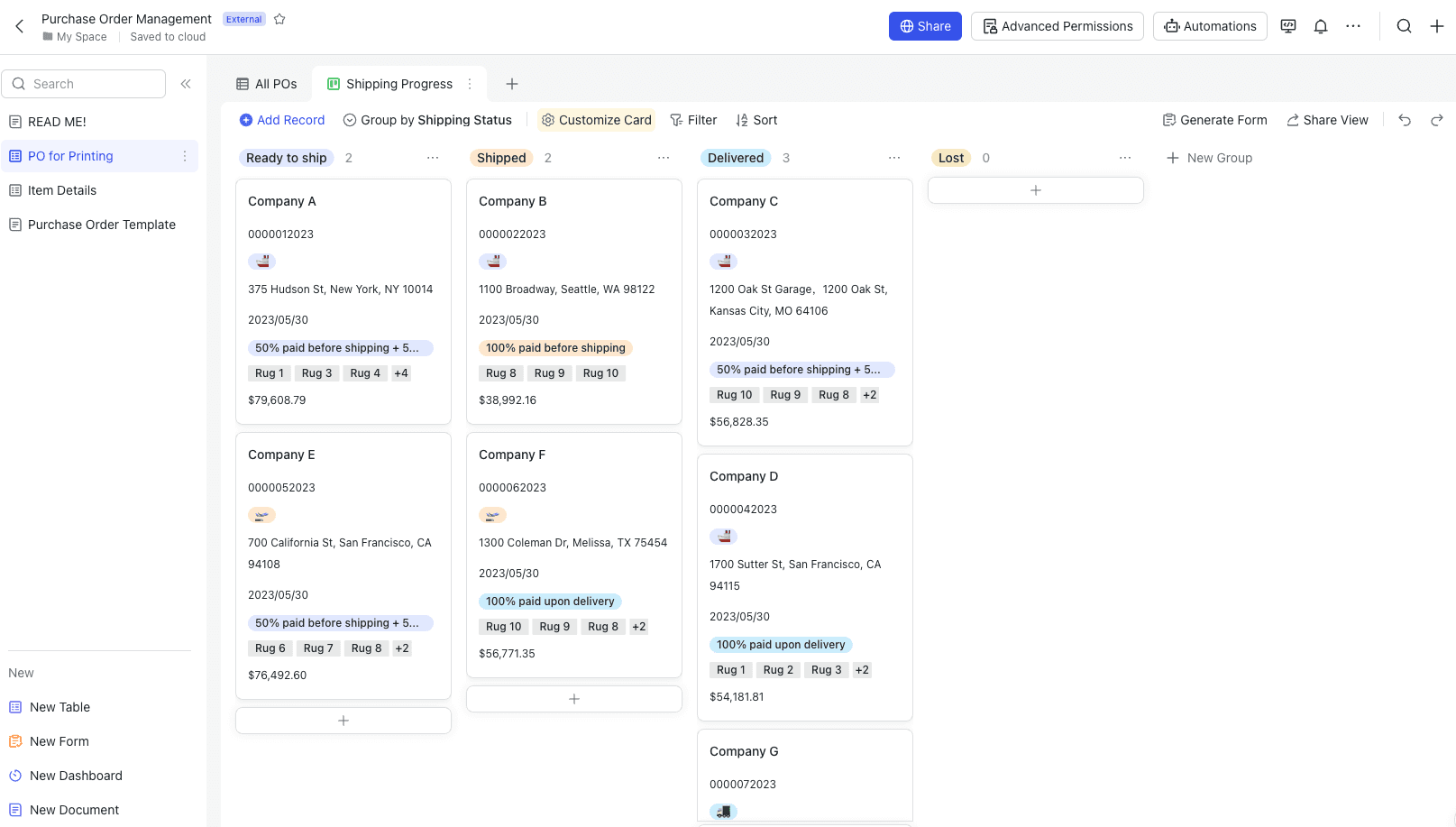Image resolution: width=1456 pixels, height=827 pixels.
Task: Click My Space folder link
Action: (x=74, y=37)
